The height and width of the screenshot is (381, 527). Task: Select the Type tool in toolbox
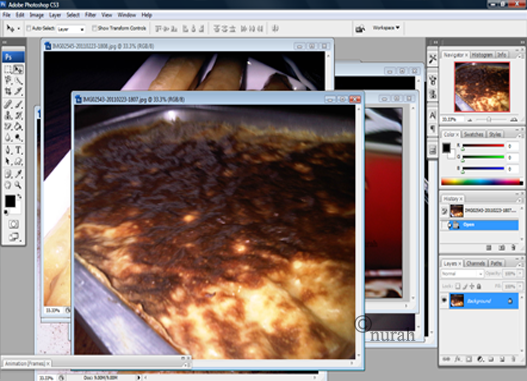point(18,150)
